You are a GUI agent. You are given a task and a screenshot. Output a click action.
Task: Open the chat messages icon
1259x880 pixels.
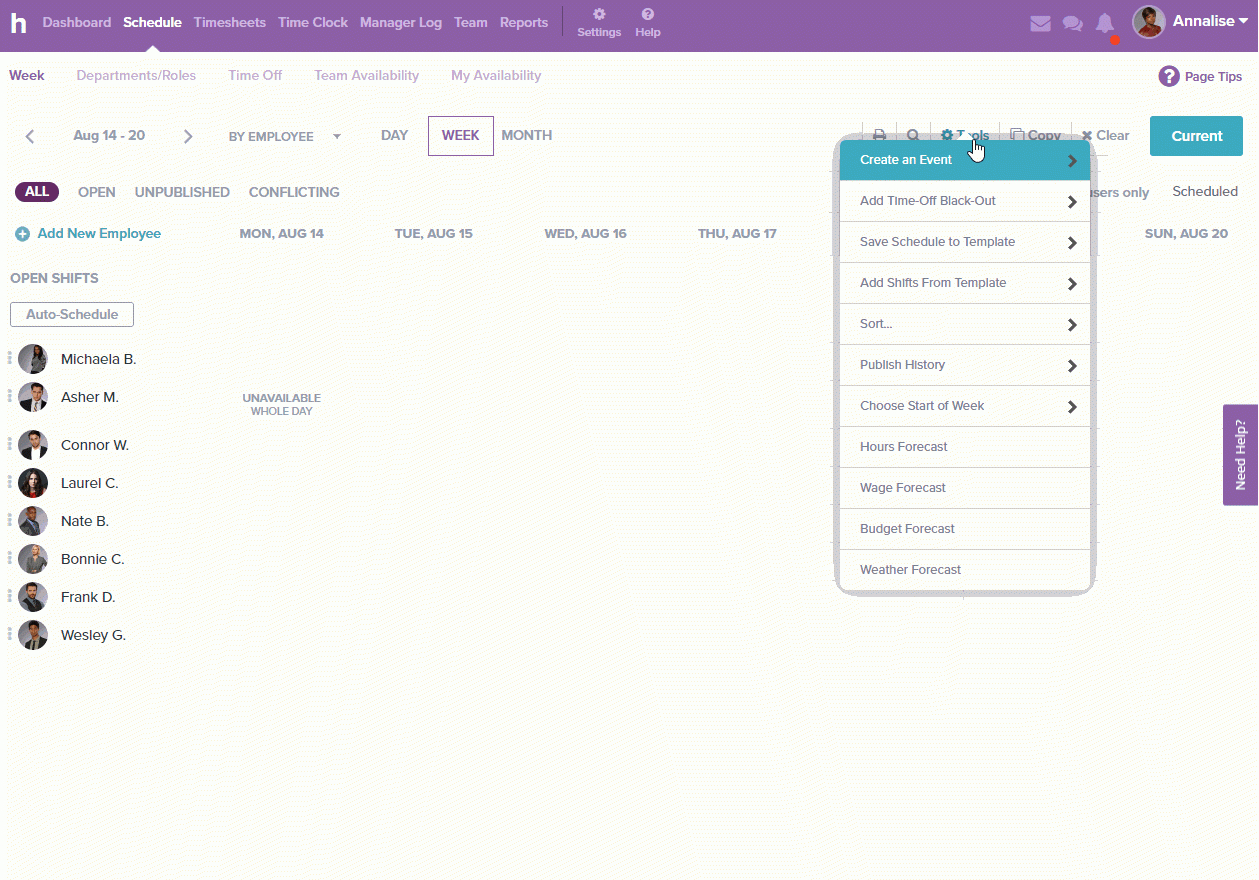coord(1073,23)
